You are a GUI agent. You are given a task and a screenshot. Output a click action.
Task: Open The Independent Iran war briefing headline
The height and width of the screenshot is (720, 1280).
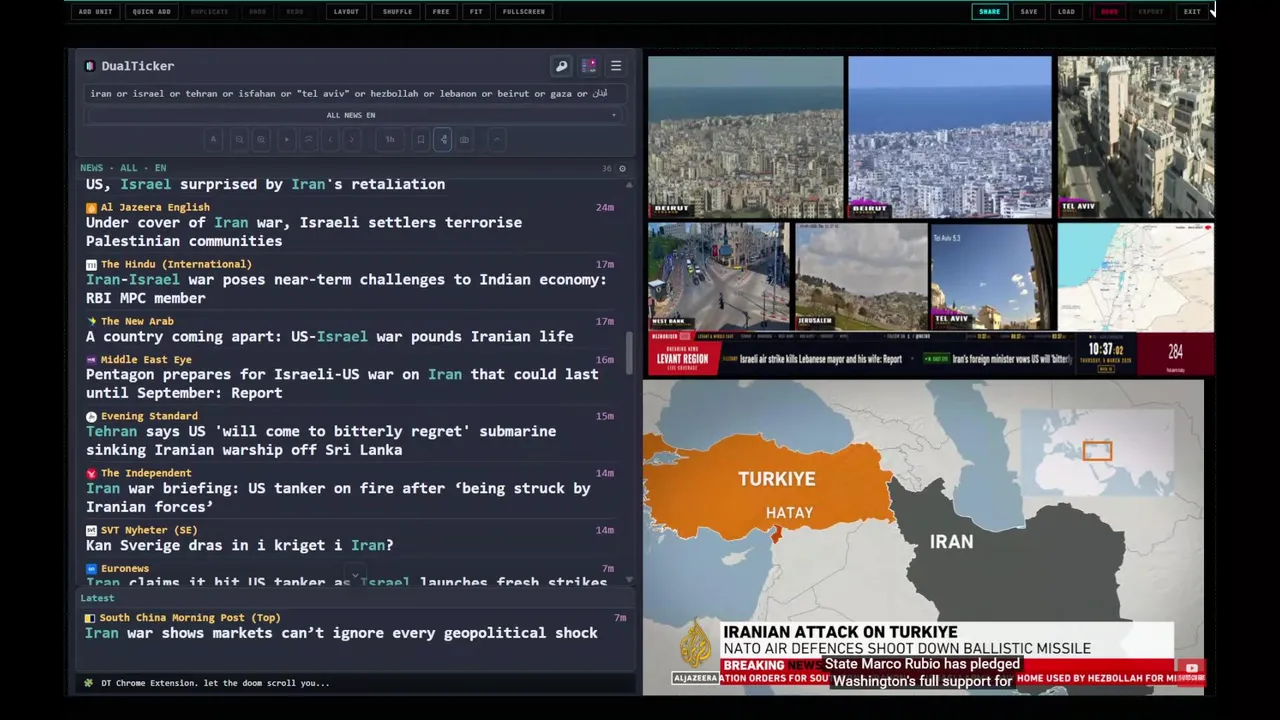pos(338,498)
